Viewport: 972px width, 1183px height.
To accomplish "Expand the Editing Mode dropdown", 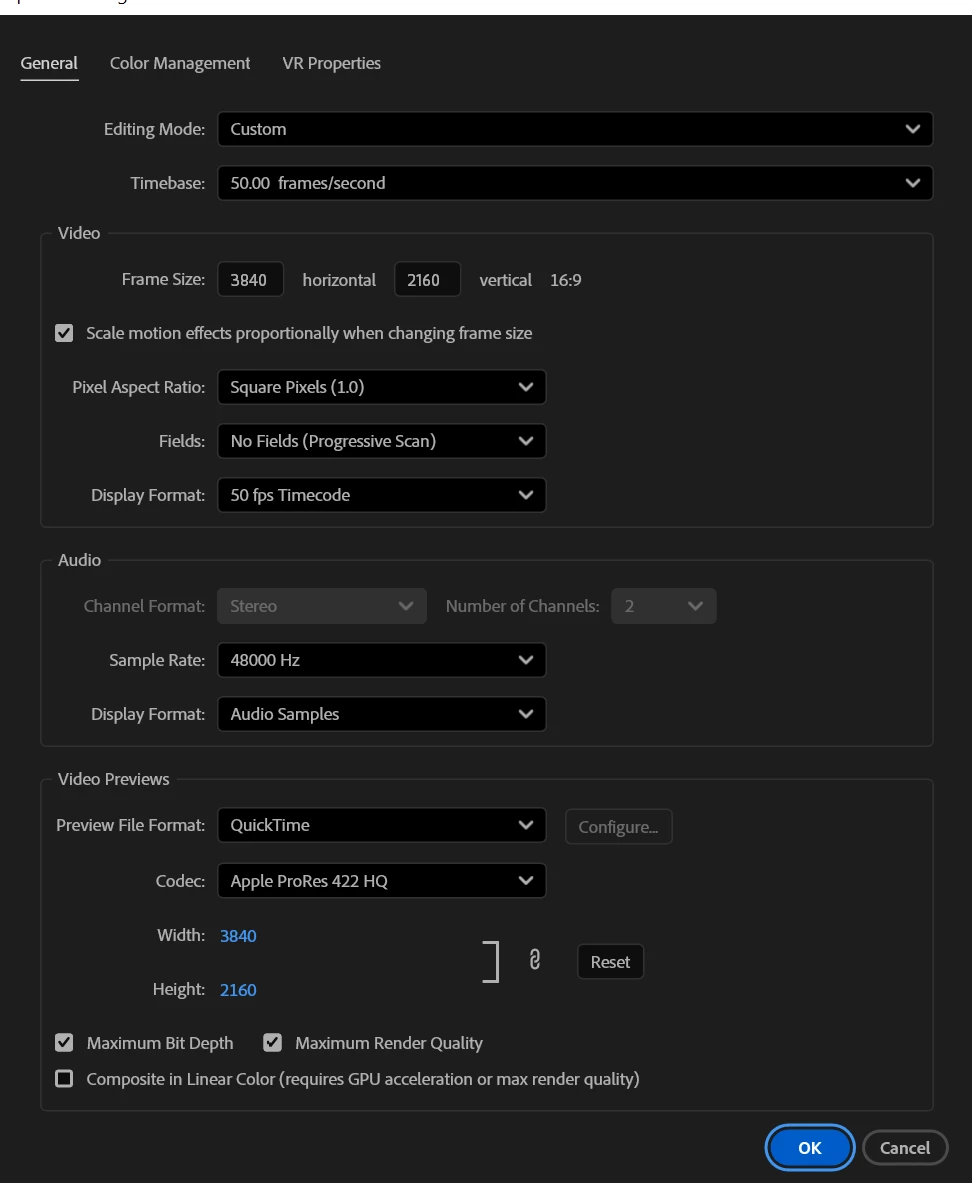I will coord(575,129).
